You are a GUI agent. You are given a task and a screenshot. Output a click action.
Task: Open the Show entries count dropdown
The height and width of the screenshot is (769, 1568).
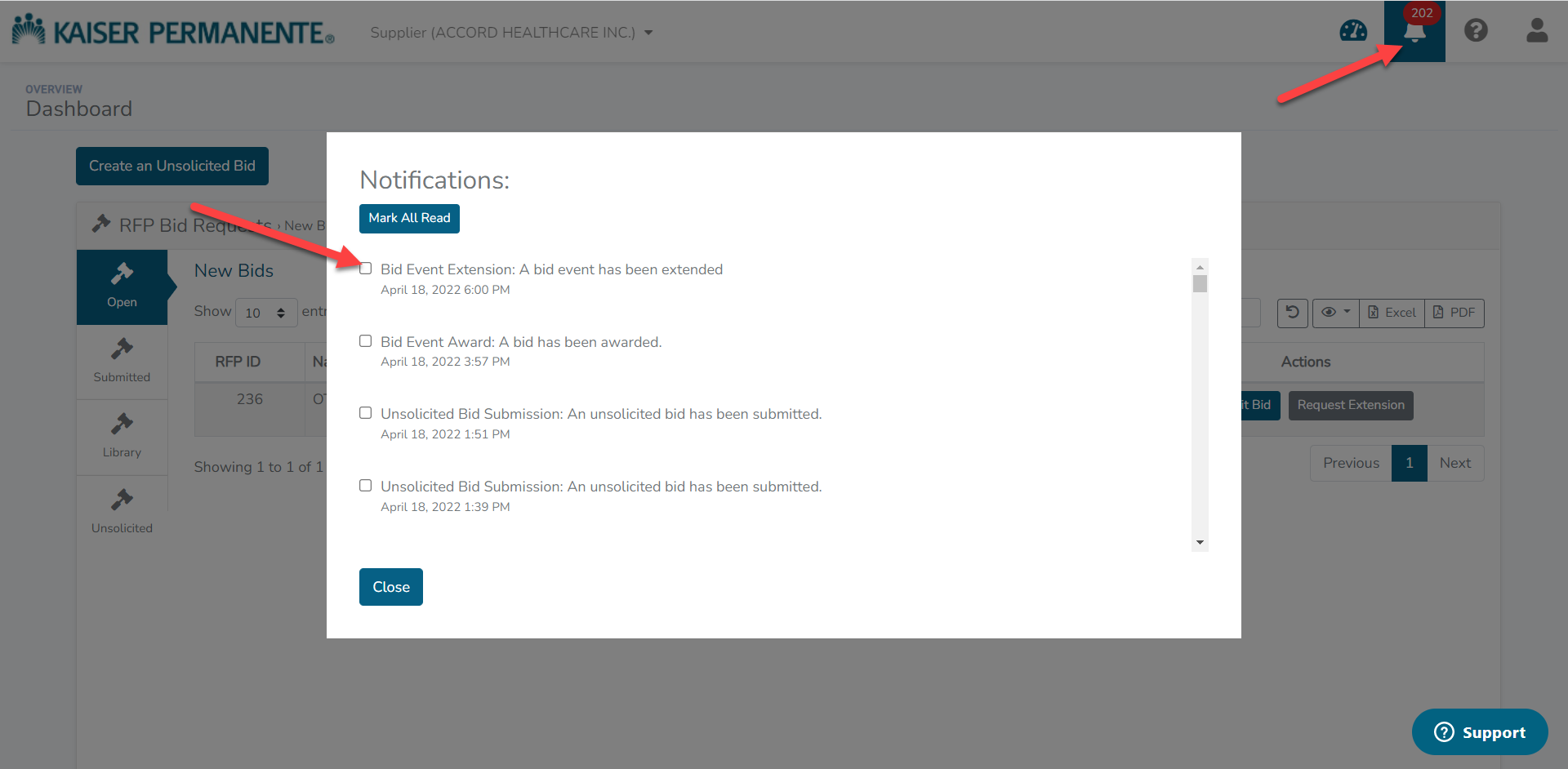click(x=266, y=312)
